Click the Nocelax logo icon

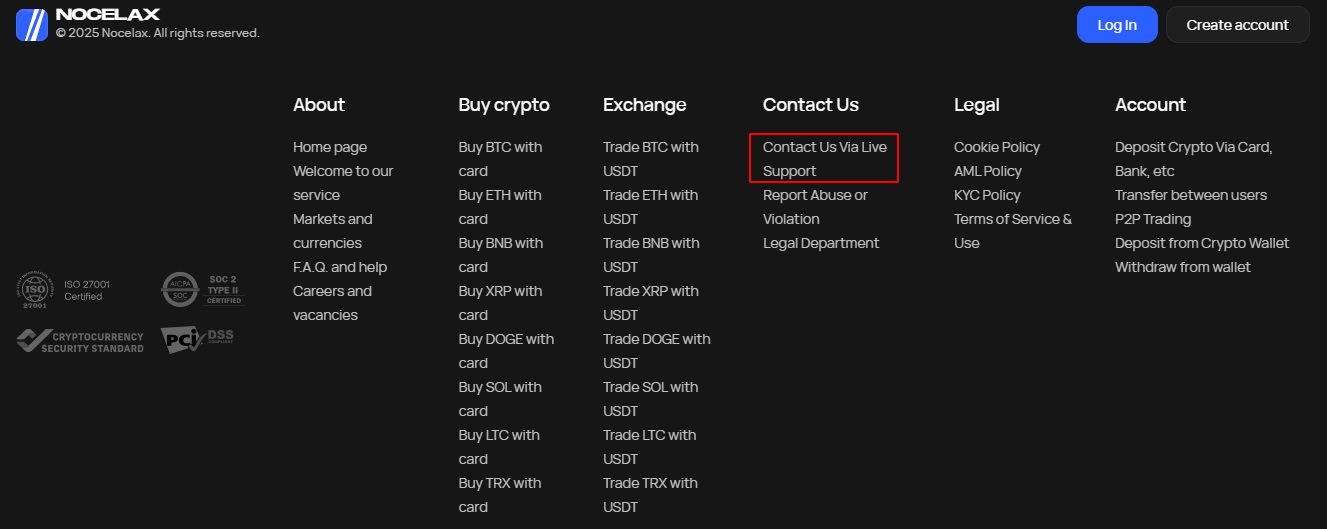32,24
